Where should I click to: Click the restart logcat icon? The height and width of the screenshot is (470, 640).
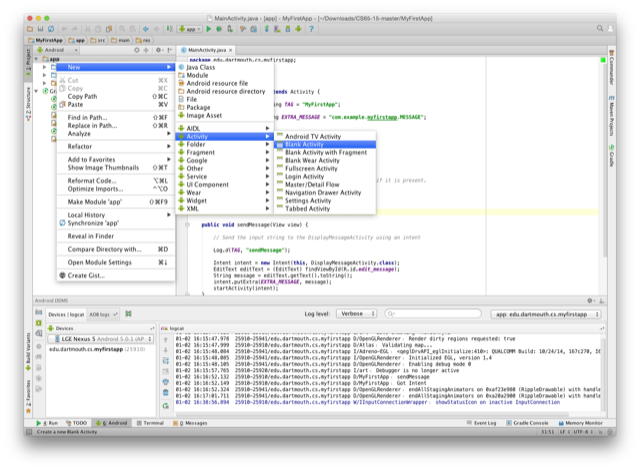point(166,406)
